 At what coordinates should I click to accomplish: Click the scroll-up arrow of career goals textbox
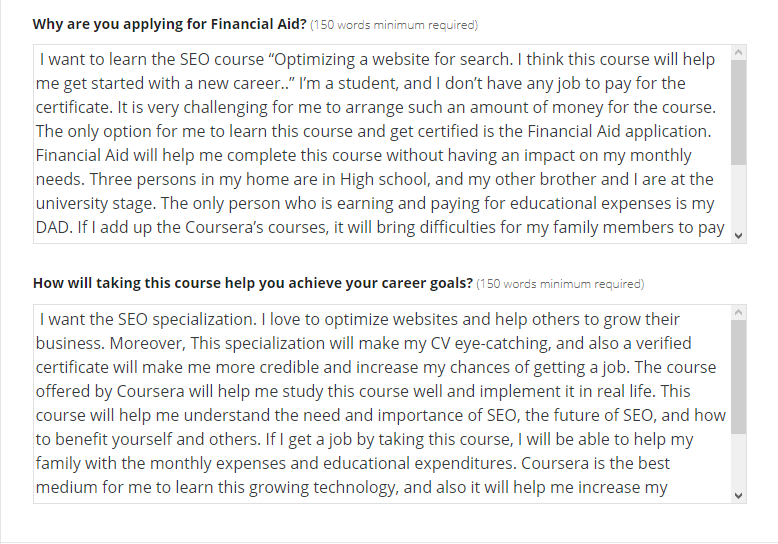pyautogui.click(x=738, y=312)
